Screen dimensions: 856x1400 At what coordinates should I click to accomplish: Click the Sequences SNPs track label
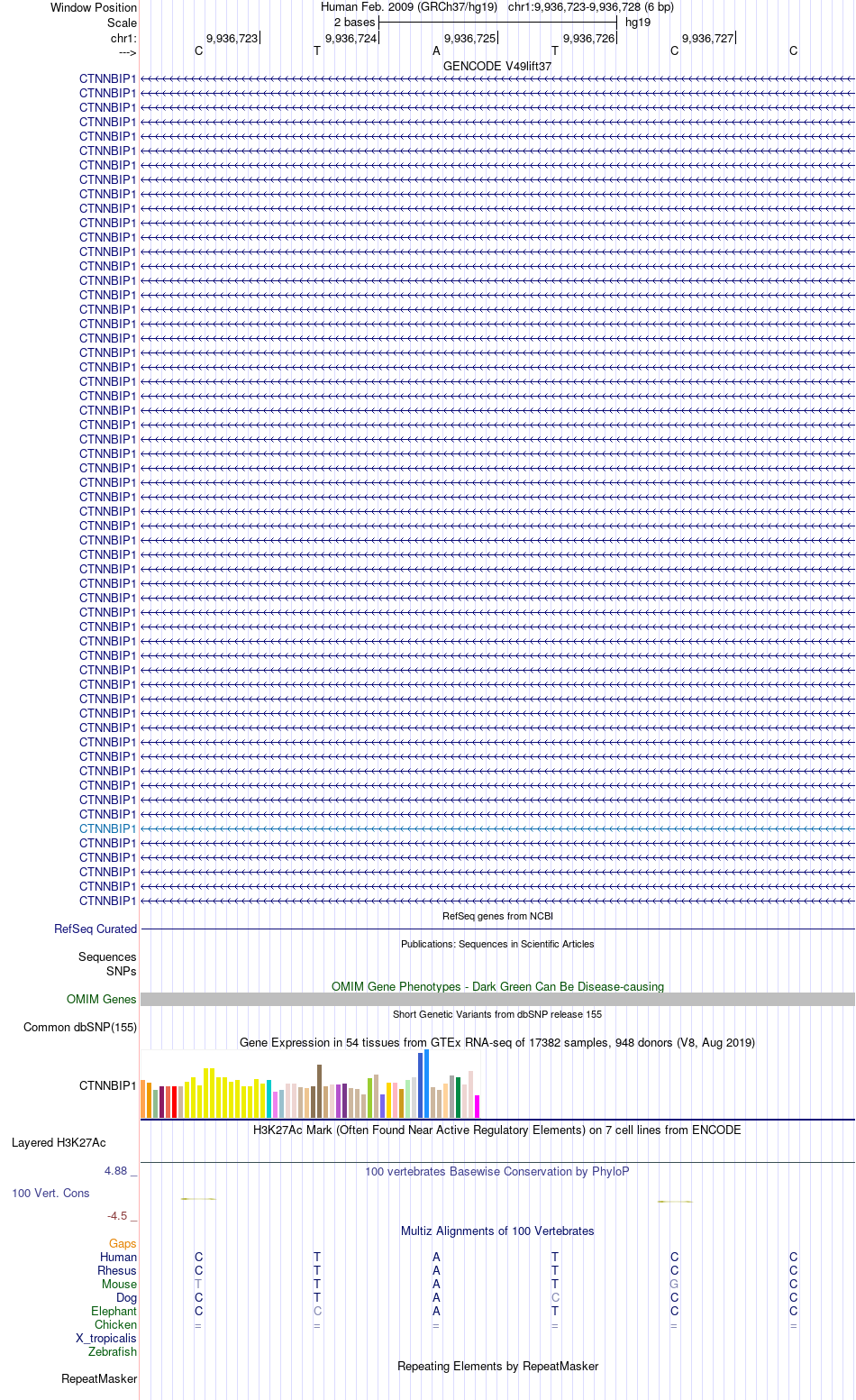[x=107, y=964]
